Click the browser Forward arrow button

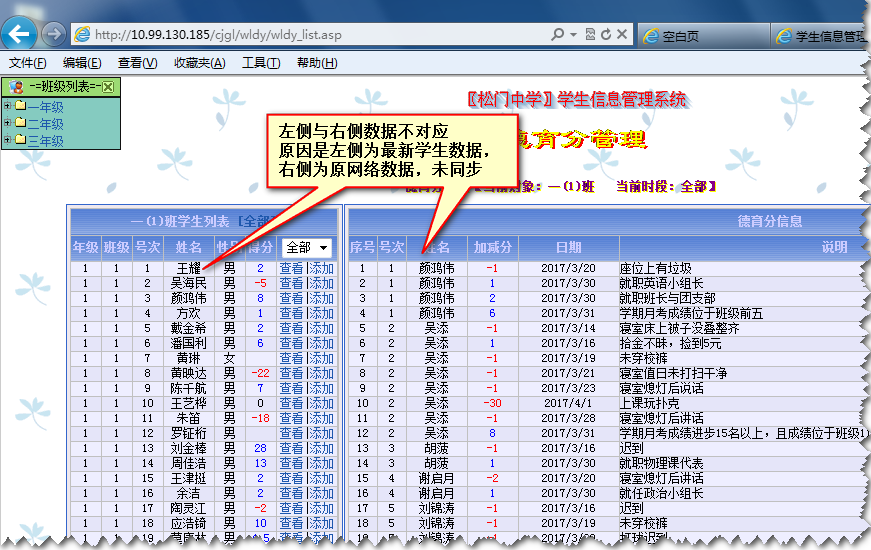pos(54,34)
